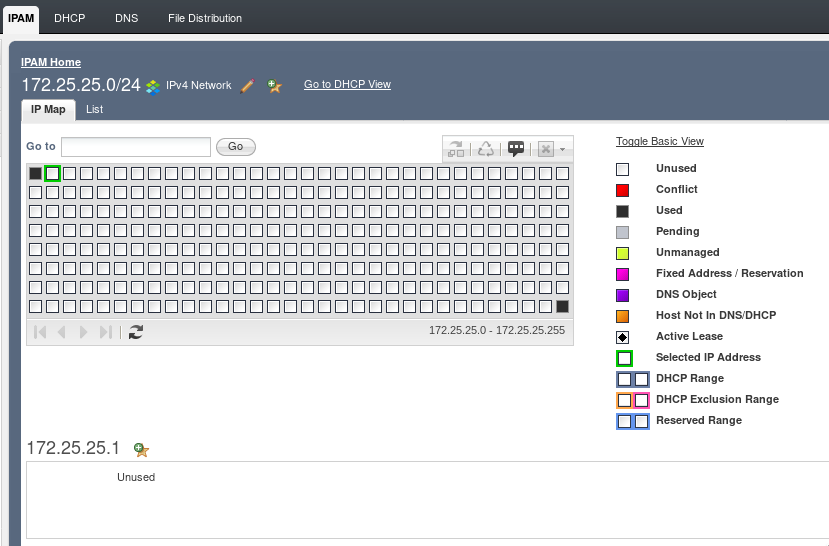Click the Unused status text in details
Image resolution: width=829 pixels, height=546 pixels.
pyautogui.click(x=136, y=477)
